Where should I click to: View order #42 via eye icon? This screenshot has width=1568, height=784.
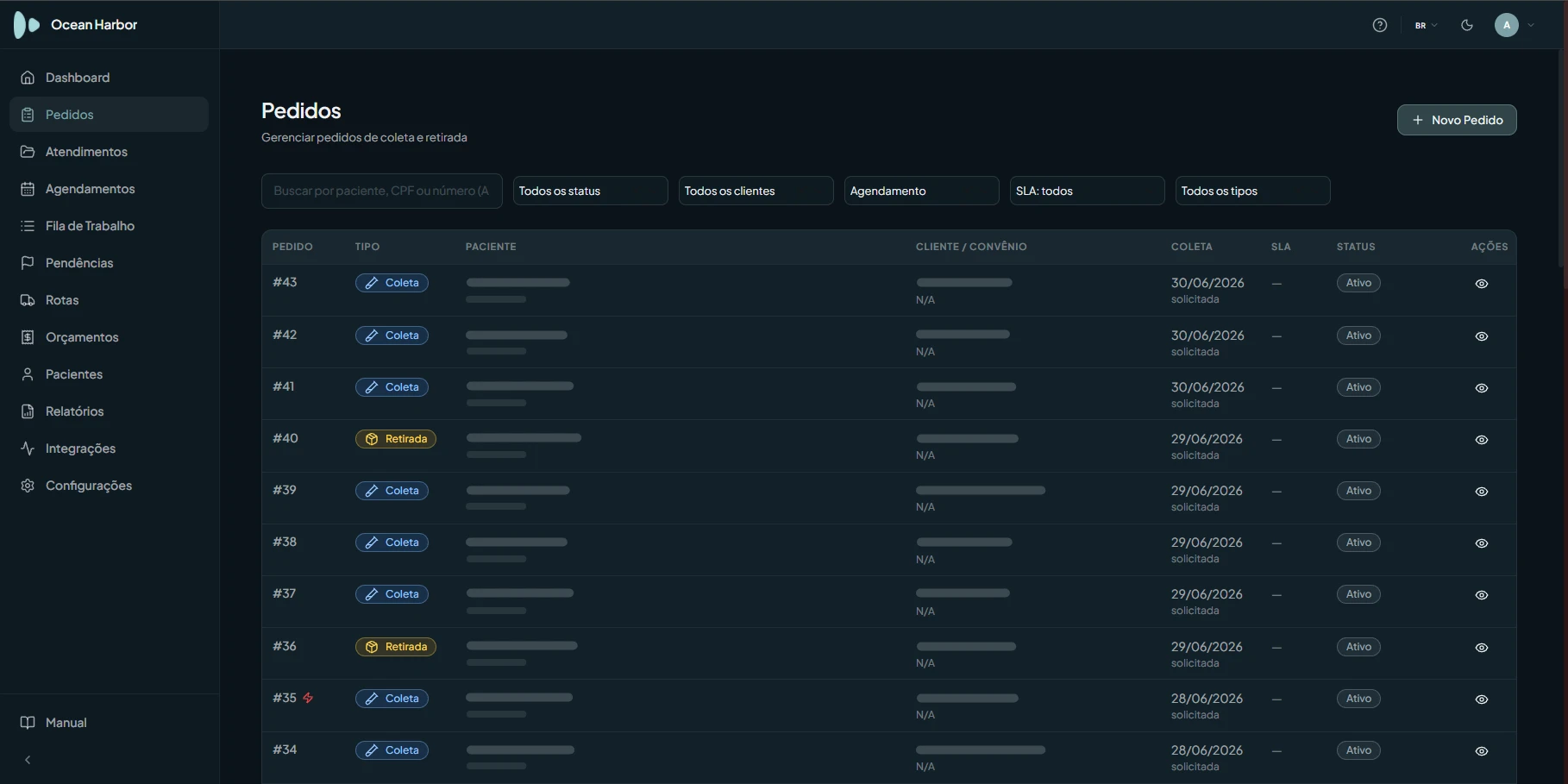[x=1482, y=336]
